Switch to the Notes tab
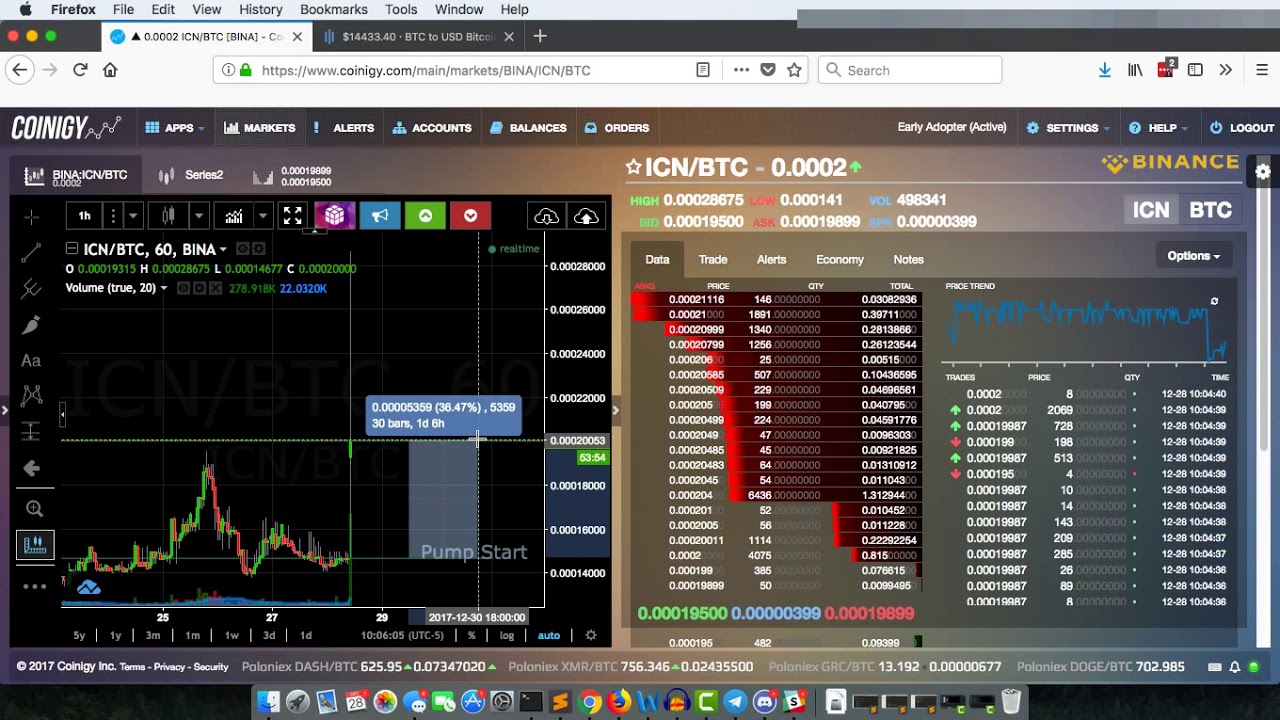 pos(908,259)
